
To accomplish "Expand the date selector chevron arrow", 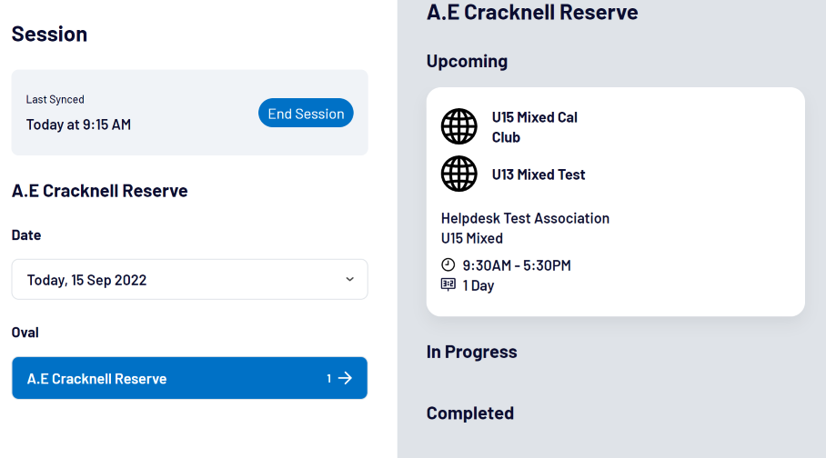I will pyautogui.click(x=349, y=279).
